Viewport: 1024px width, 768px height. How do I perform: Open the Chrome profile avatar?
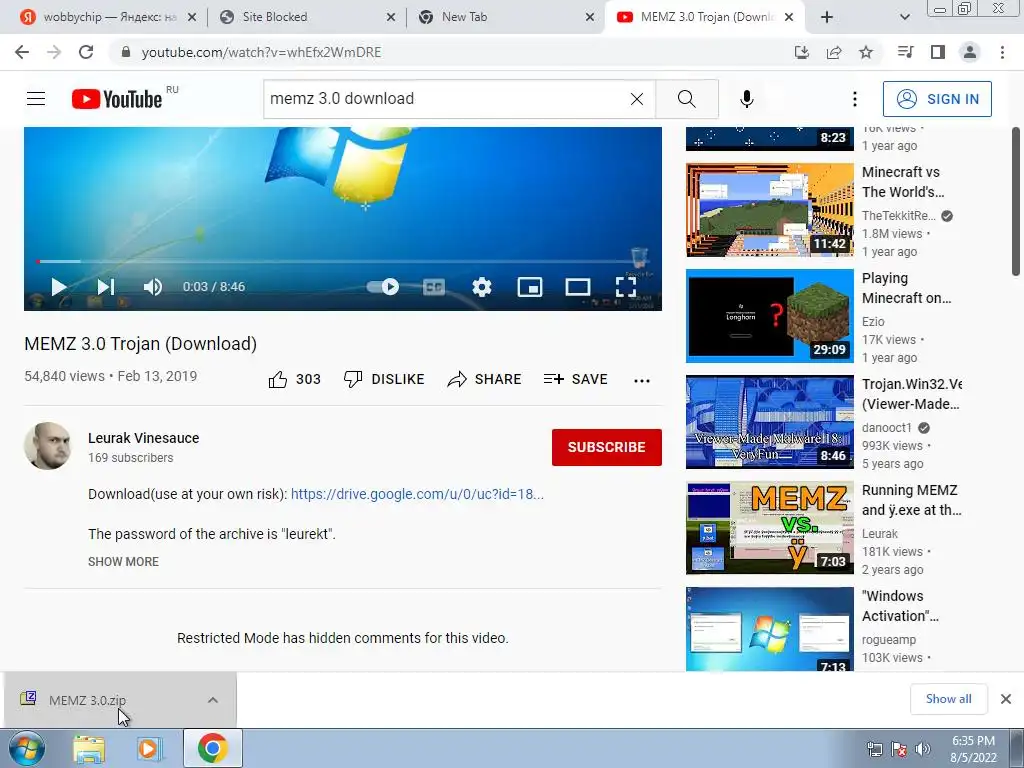pyautogui.click(x=970, y=52)
